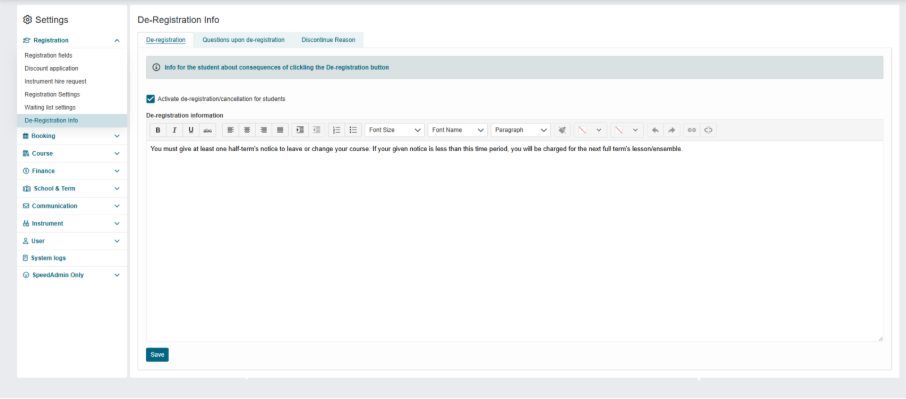Insert a bulleted list
This screenshot has width=906, height=399.
coord(354,130)
